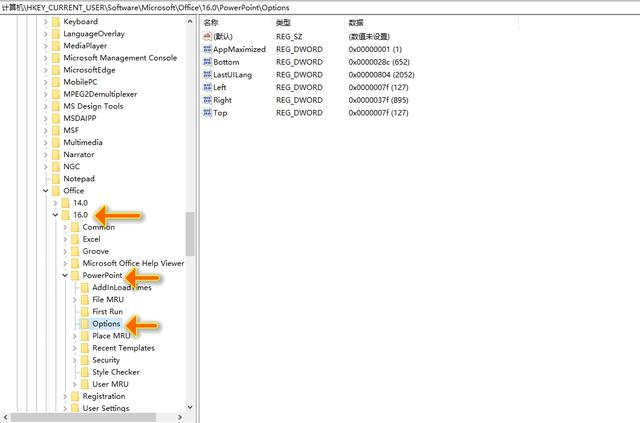Viewport: 640px width, 423px height.
Task: Collapse the PowerPoint tree node
Action: (x=65, y=276)
